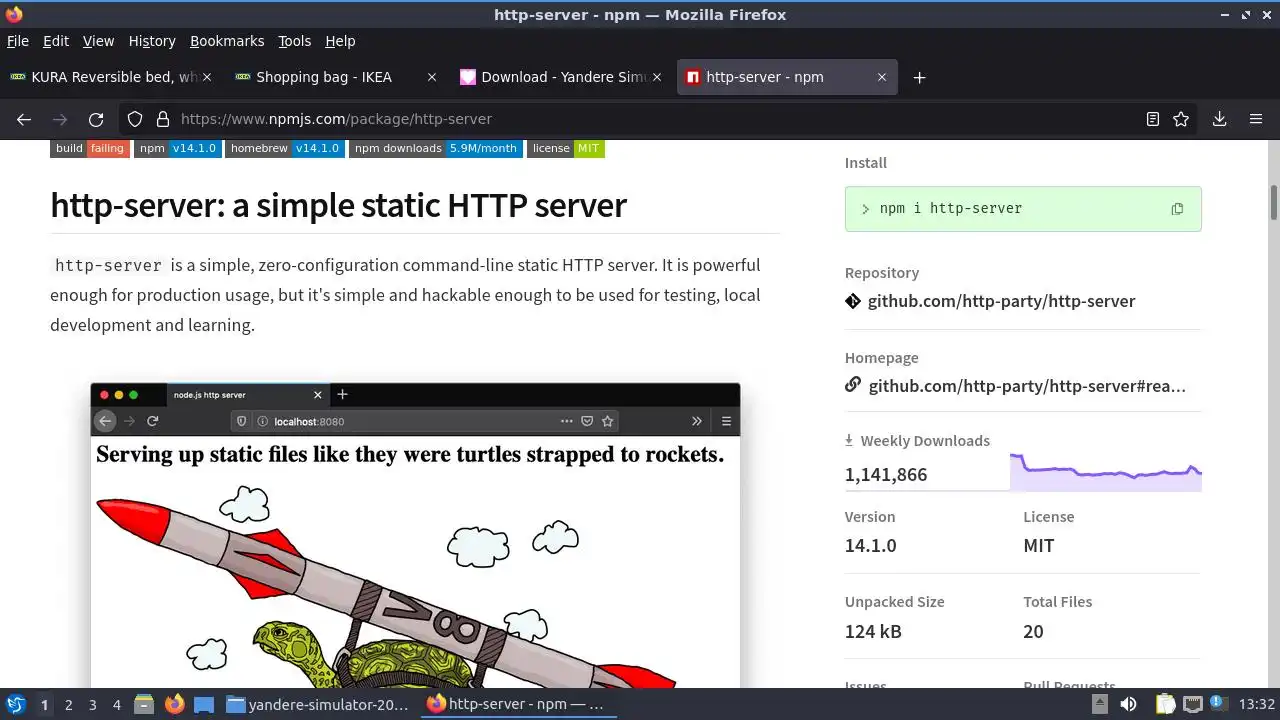1280x720 pixels.
Task: Click the removable media eject tray icon
Action: click(x=1101, y=704)
